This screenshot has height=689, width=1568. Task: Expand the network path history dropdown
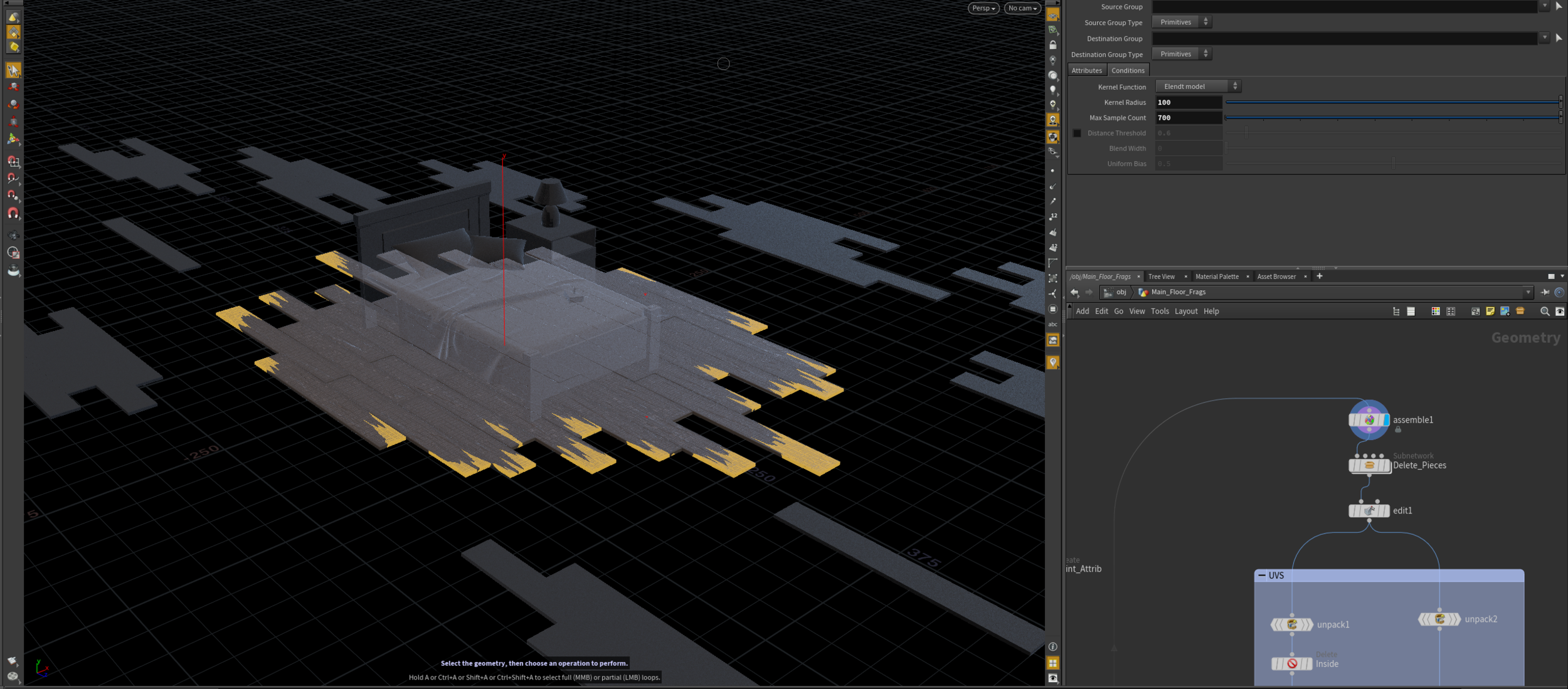click(x=1528, y=293)
